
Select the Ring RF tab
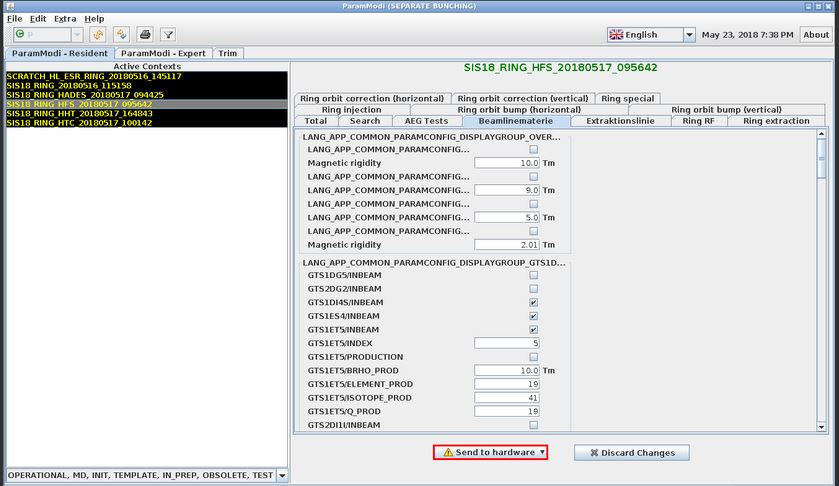698,121
